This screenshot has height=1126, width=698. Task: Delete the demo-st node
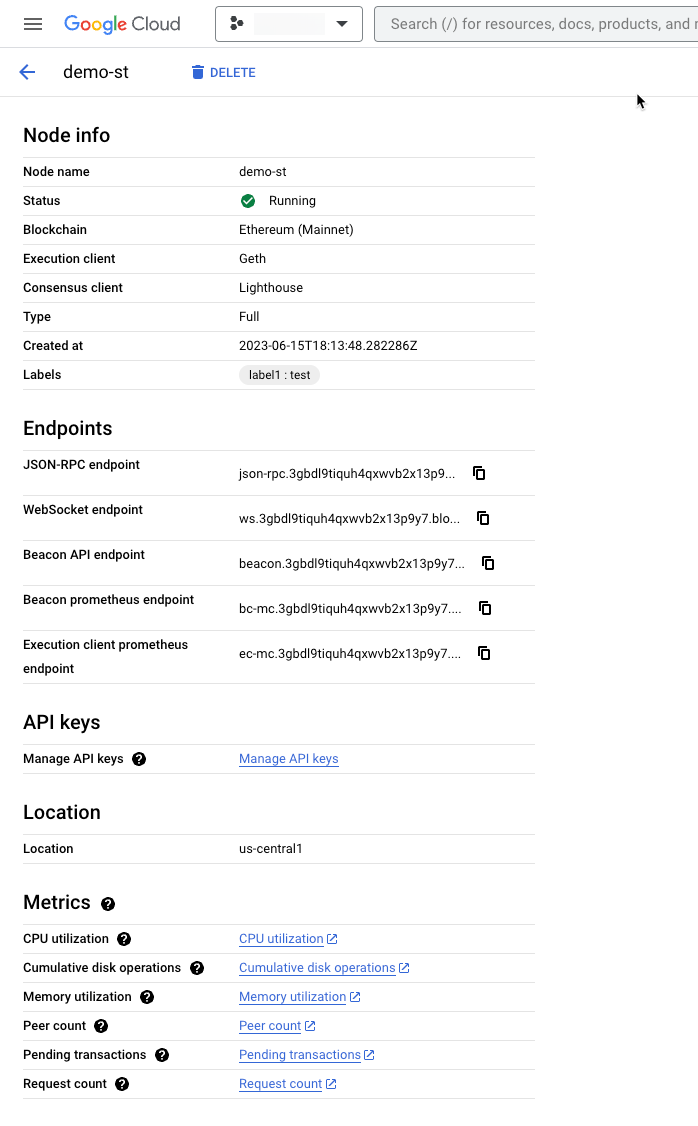pos(222,72)
